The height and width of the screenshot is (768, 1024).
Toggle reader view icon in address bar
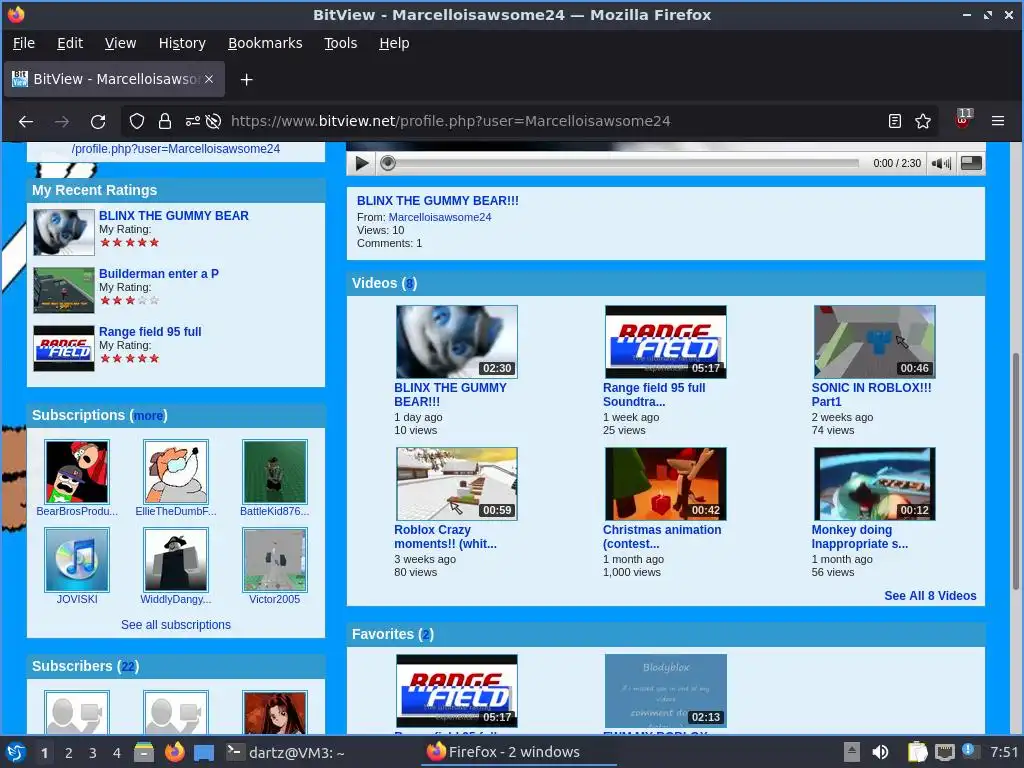(895, 121)
